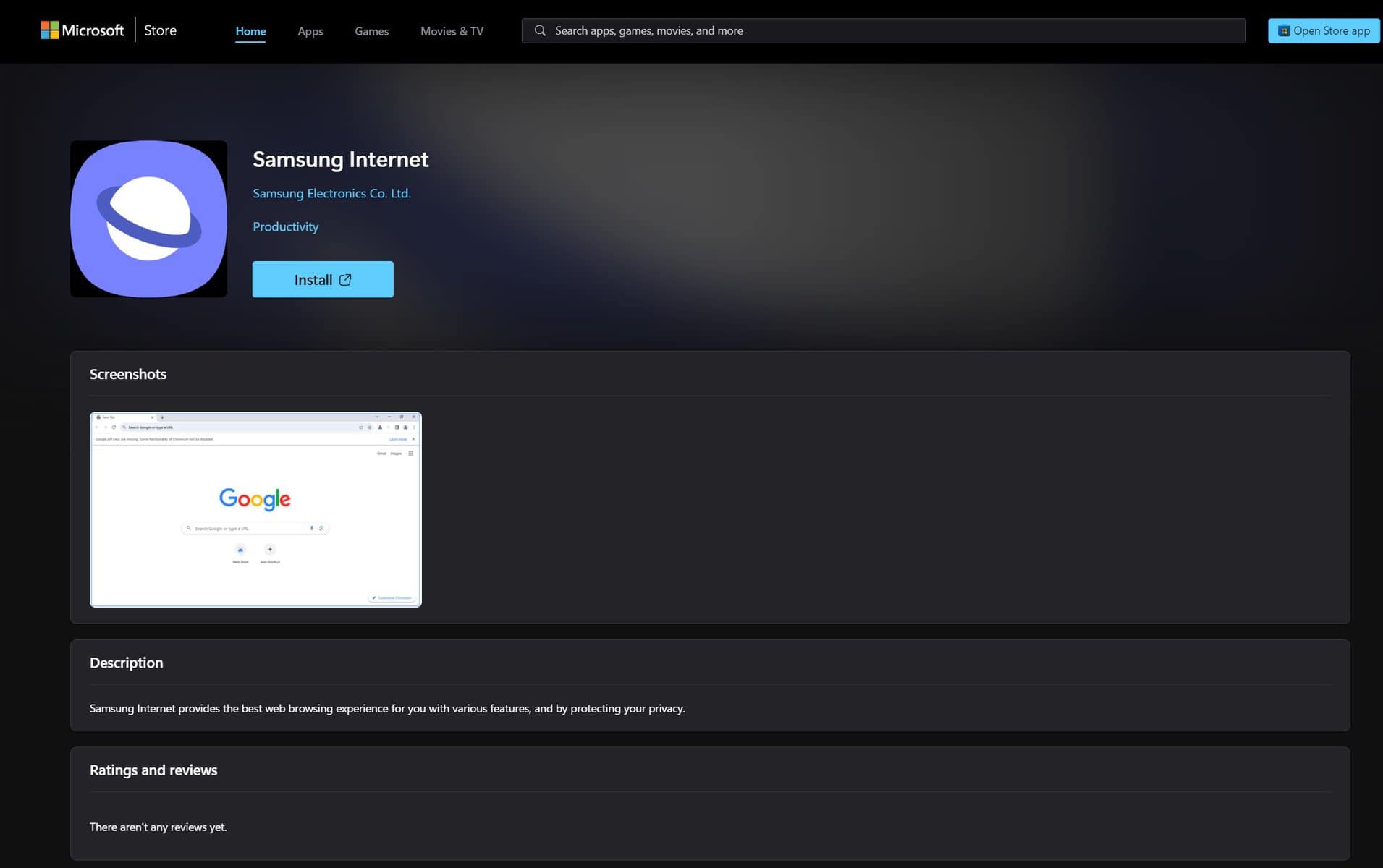Go to the Games tab
This screenshot has width=1383, height=868.
[371, 31]
